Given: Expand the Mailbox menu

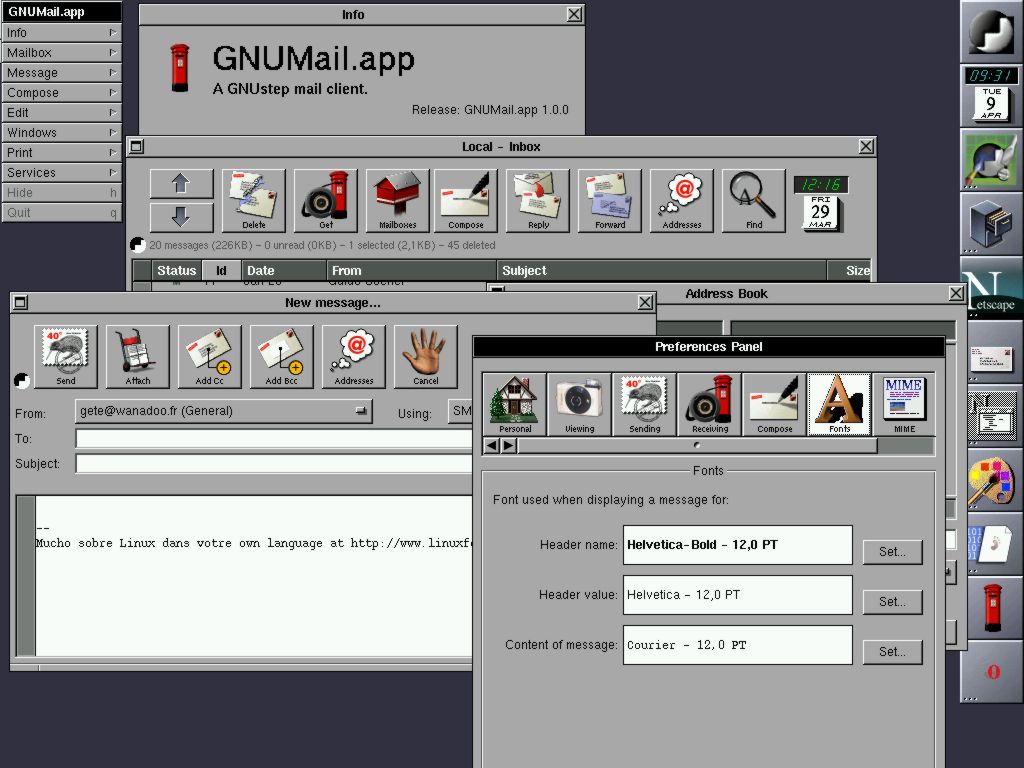Looking at the screenshot, I should [x=61, y=52].
